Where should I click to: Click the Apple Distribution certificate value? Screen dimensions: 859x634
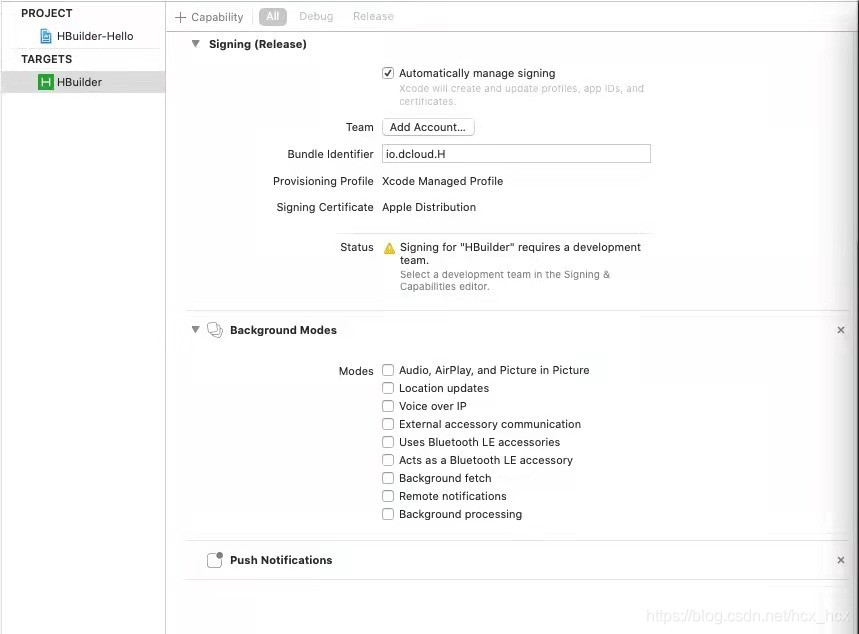click(x=429, y=207)
